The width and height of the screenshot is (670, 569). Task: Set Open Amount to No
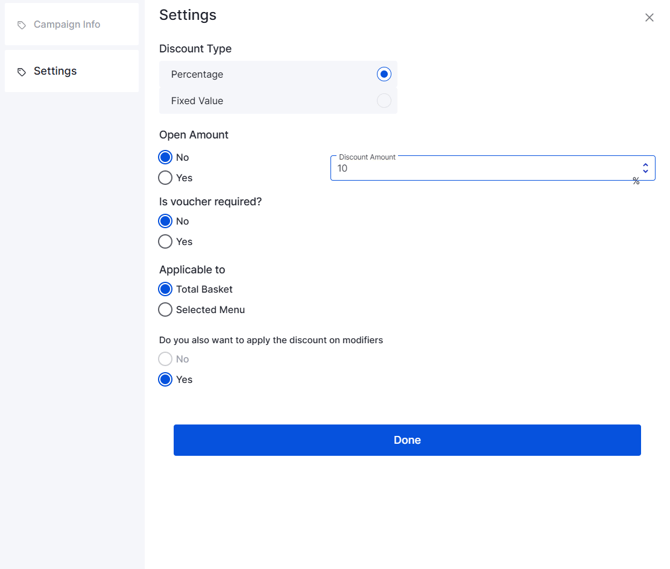pyautogui.click(x=166, y=157)
